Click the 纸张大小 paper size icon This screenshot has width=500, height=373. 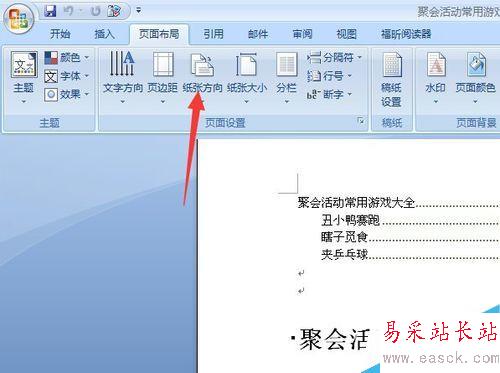click(246, 64)
